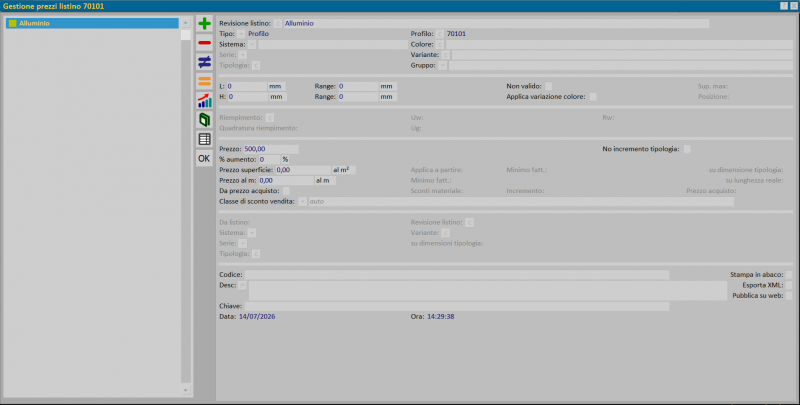
Task: Click the Profilo value 70101
Action: [x=456, y=34]
